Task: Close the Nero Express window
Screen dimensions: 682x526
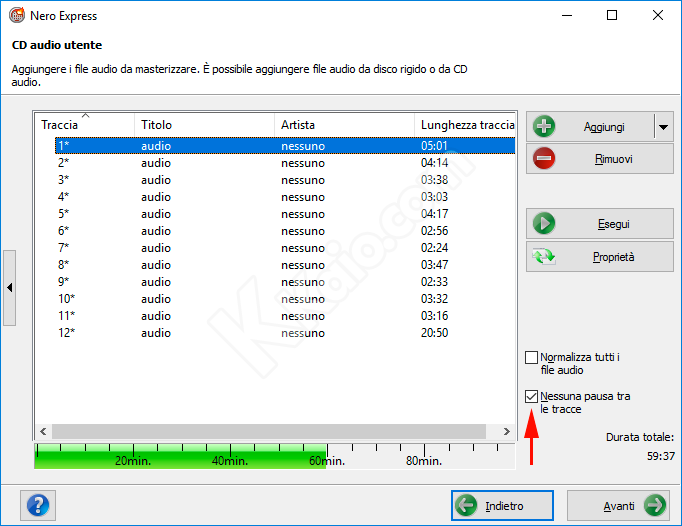Action: pyautogui.click(x=658, y=16)
